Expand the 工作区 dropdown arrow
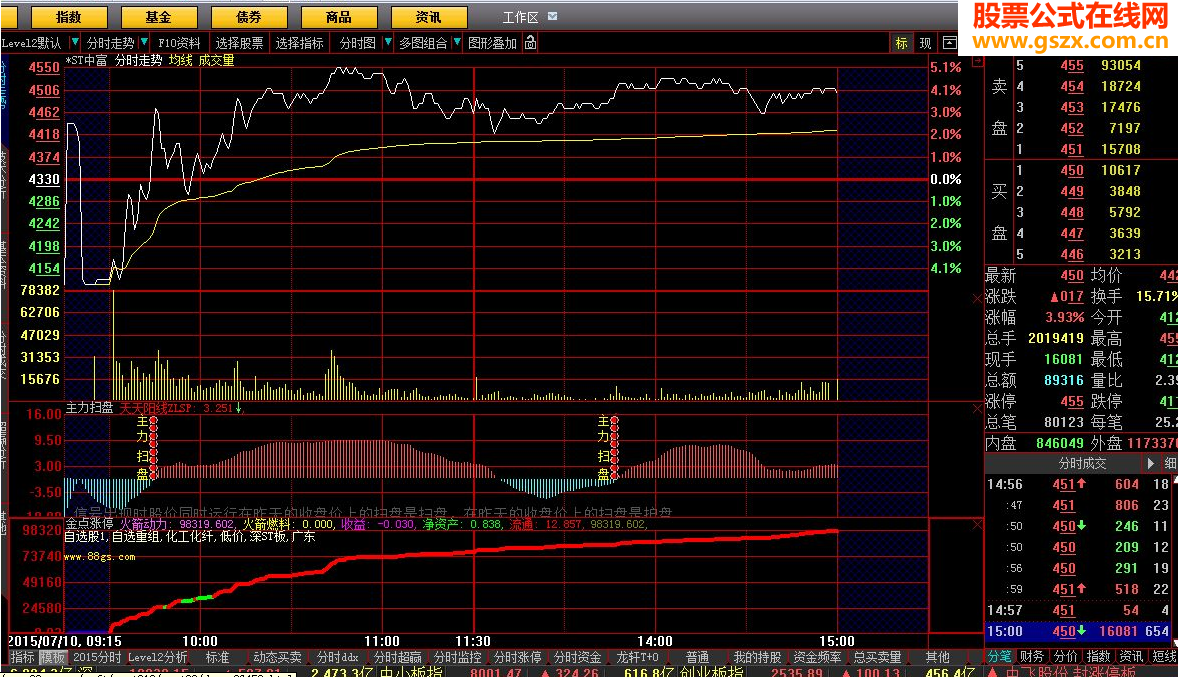The width and height of the screenshot is (1180, 677). tap(552, 17)
